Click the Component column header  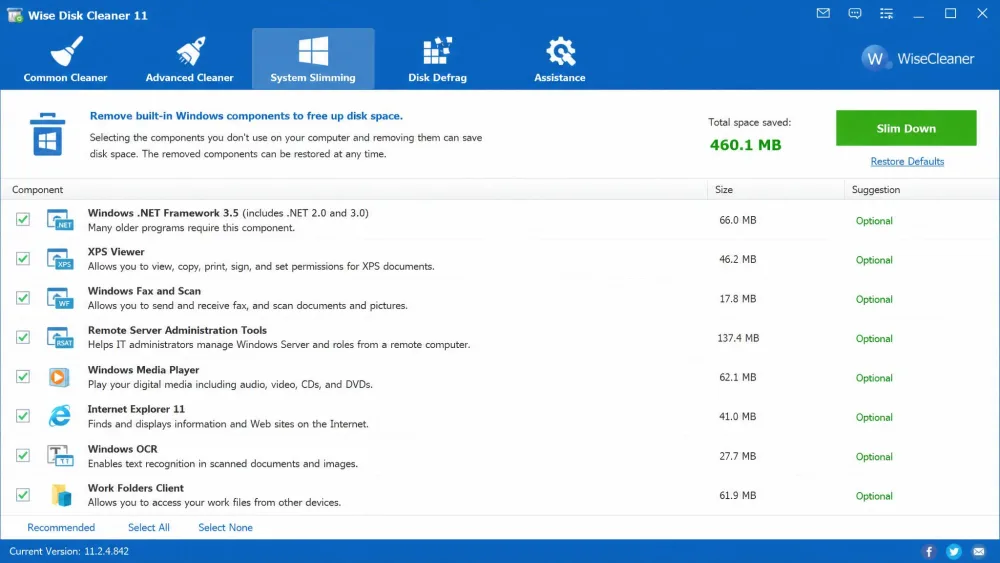354,189
